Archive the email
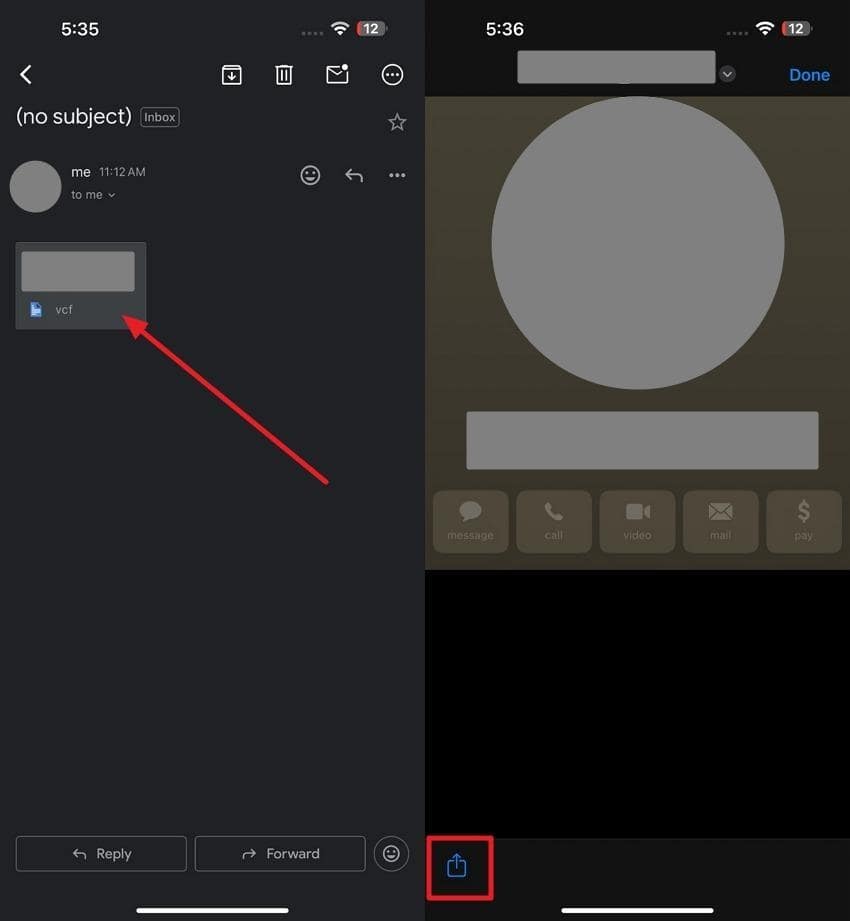850x921 pixels. (x=231, y=75)
